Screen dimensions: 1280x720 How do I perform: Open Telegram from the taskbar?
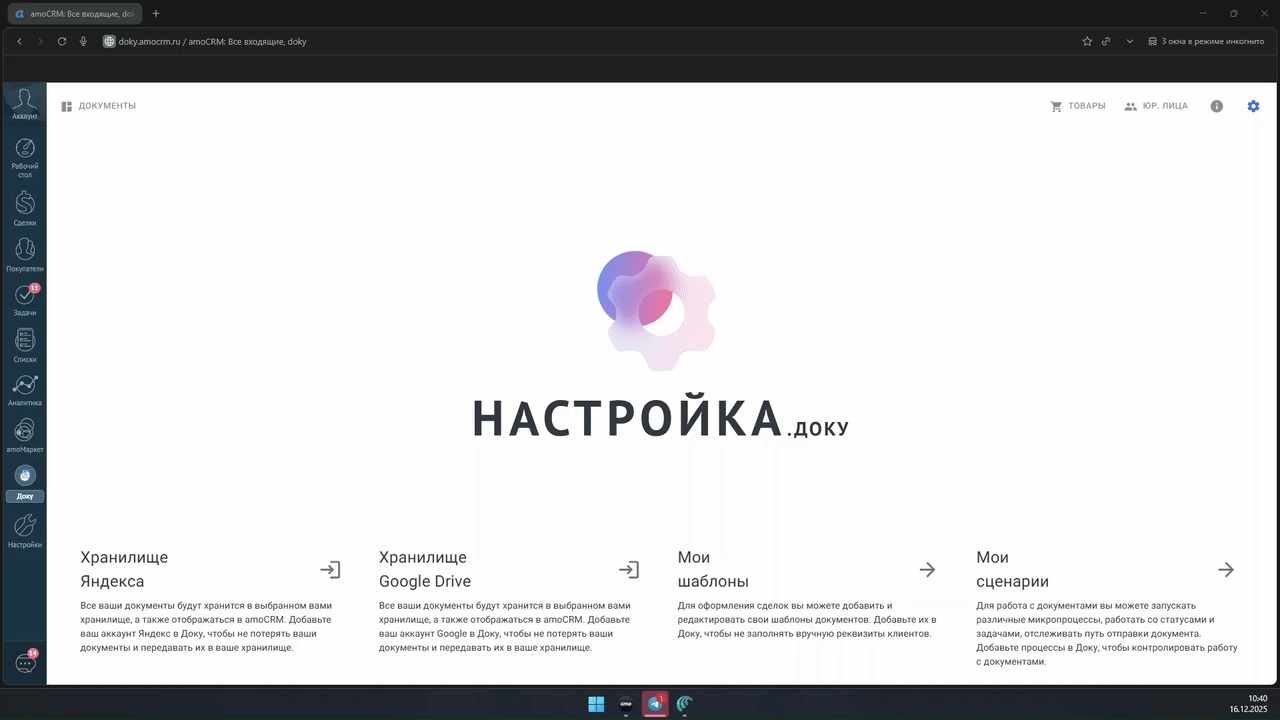pyautogui.click(x=655, y=704)
